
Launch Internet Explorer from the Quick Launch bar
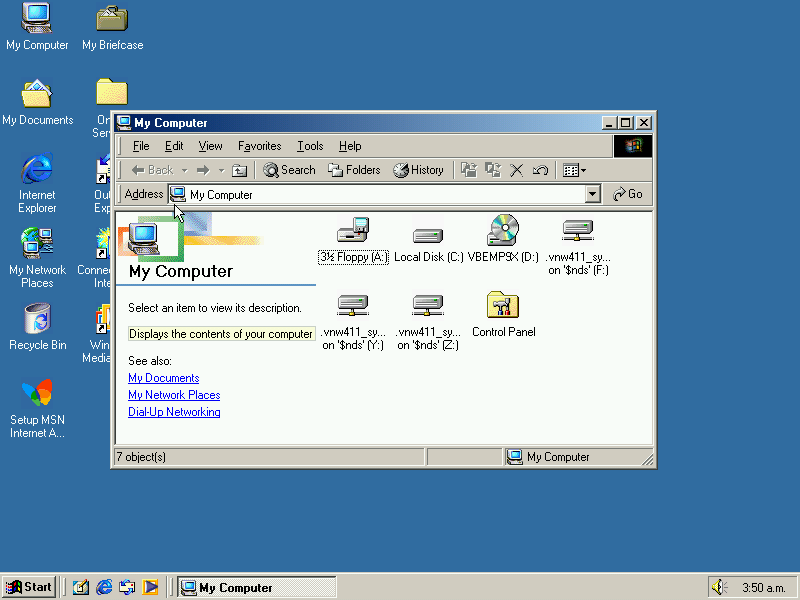[x=104, y=587]
